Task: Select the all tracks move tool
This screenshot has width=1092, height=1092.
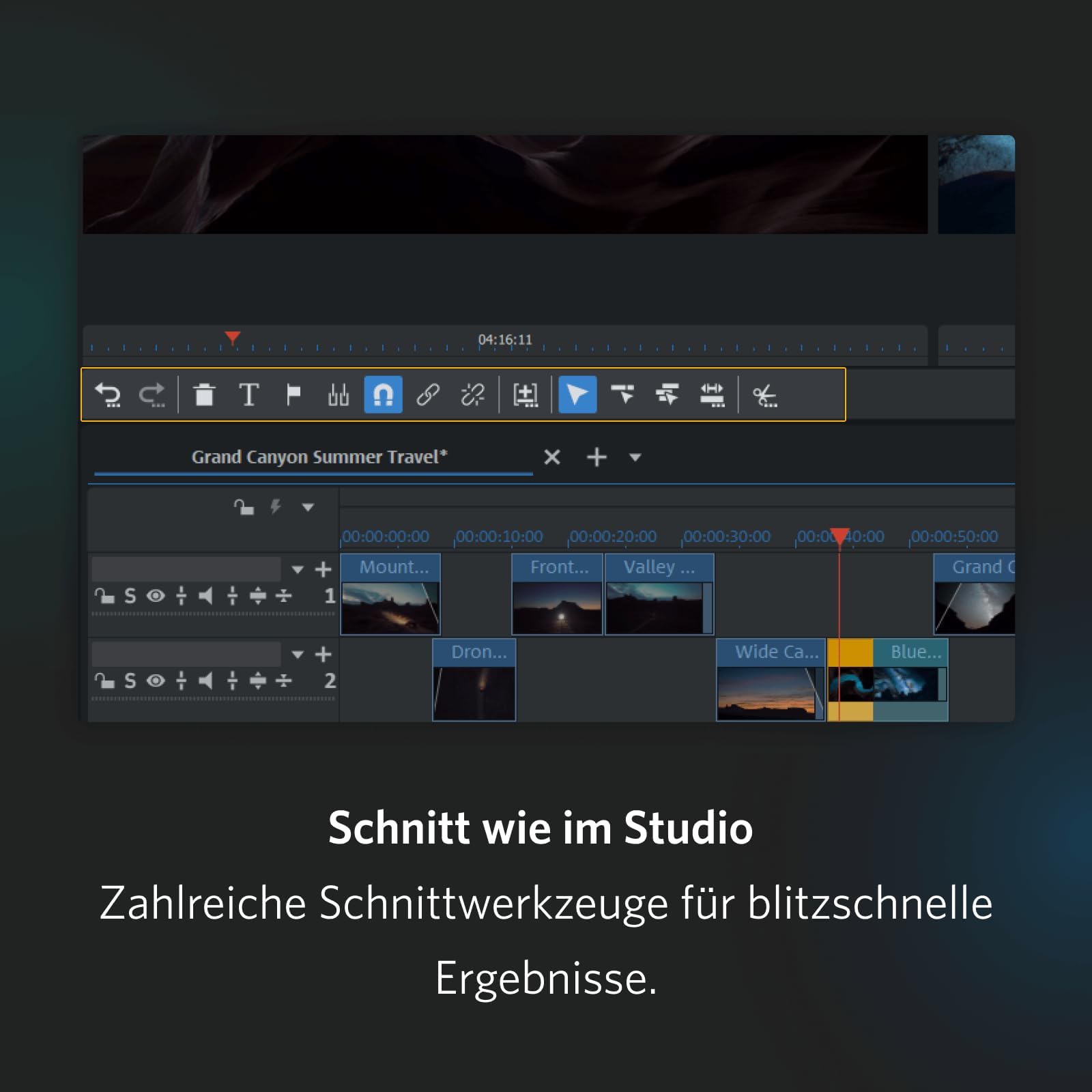Action: (667, 394)
